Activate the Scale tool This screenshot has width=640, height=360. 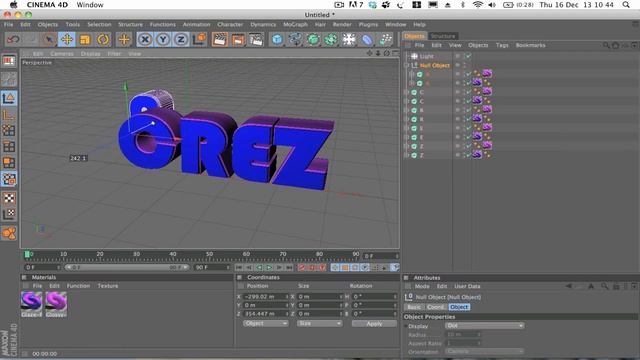pyautogui.click(x=85, y=40)
